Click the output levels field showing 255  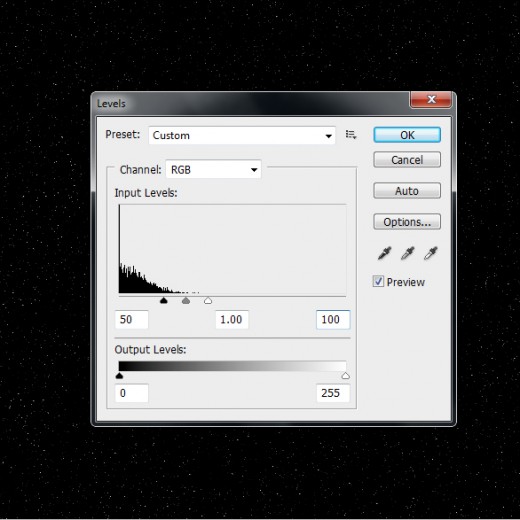click(x=333, y=393)
